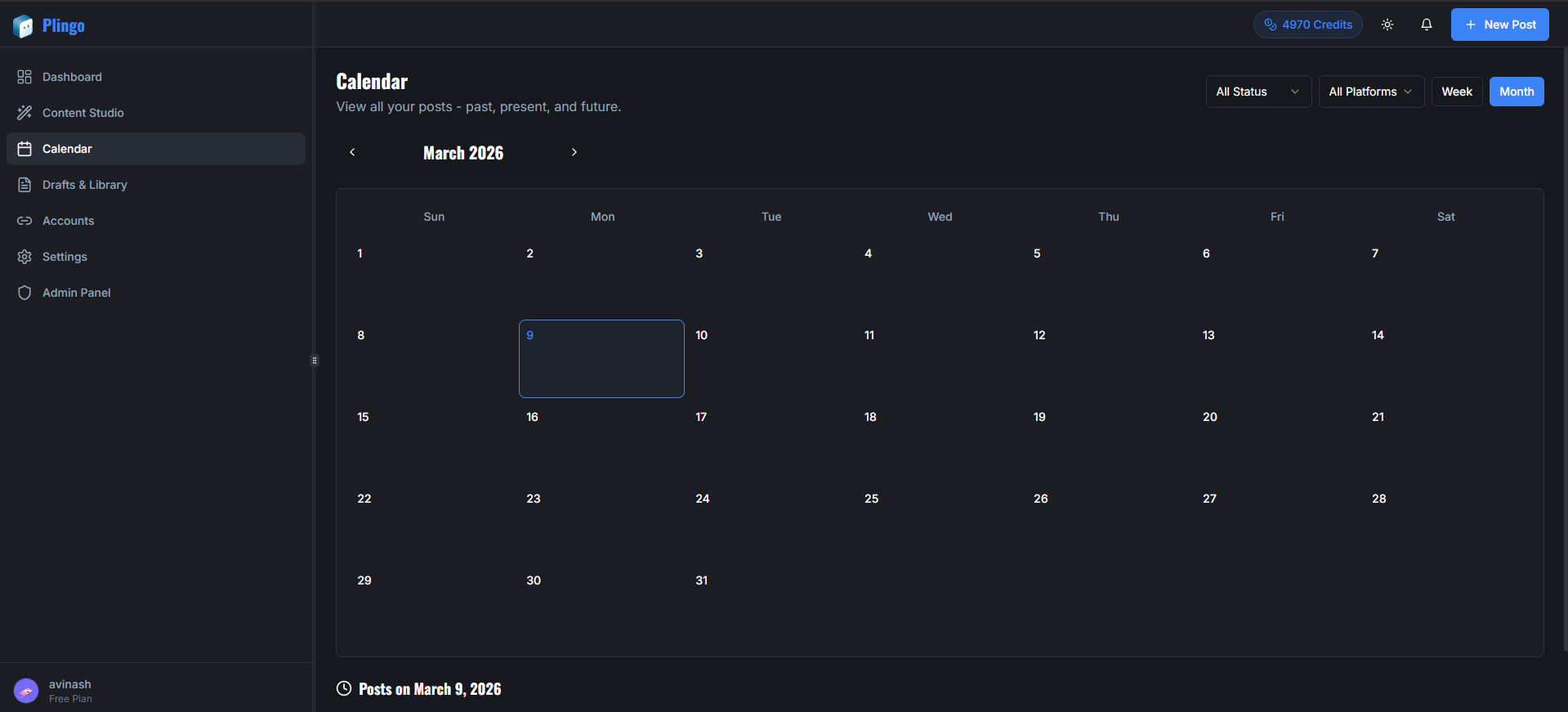Screen dimensions: 1568x712
Task: Select March 18 on calendar
Action: pos(940,441)
